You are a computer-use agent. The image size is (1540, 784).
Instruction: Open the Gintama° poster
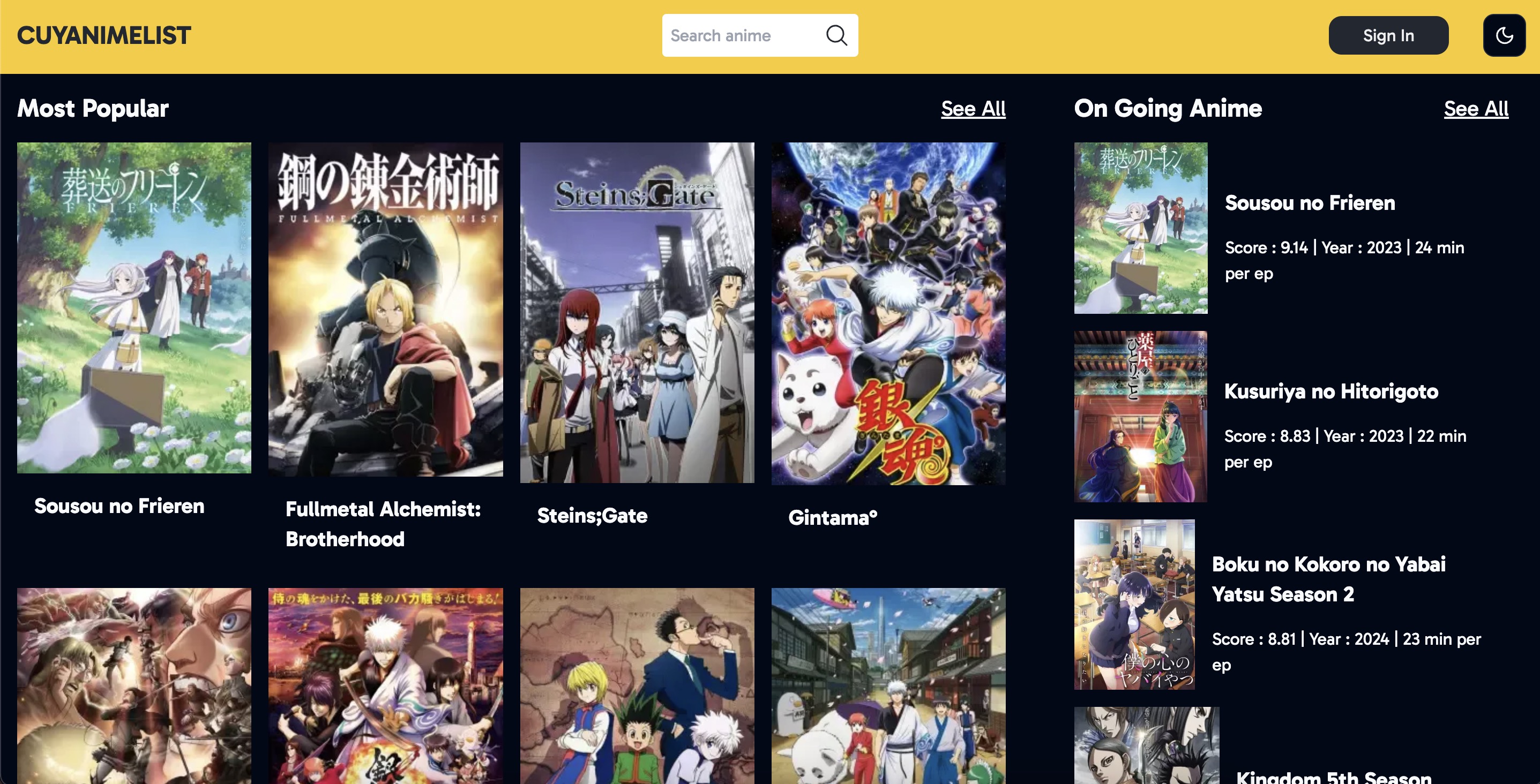coord(888,314)
